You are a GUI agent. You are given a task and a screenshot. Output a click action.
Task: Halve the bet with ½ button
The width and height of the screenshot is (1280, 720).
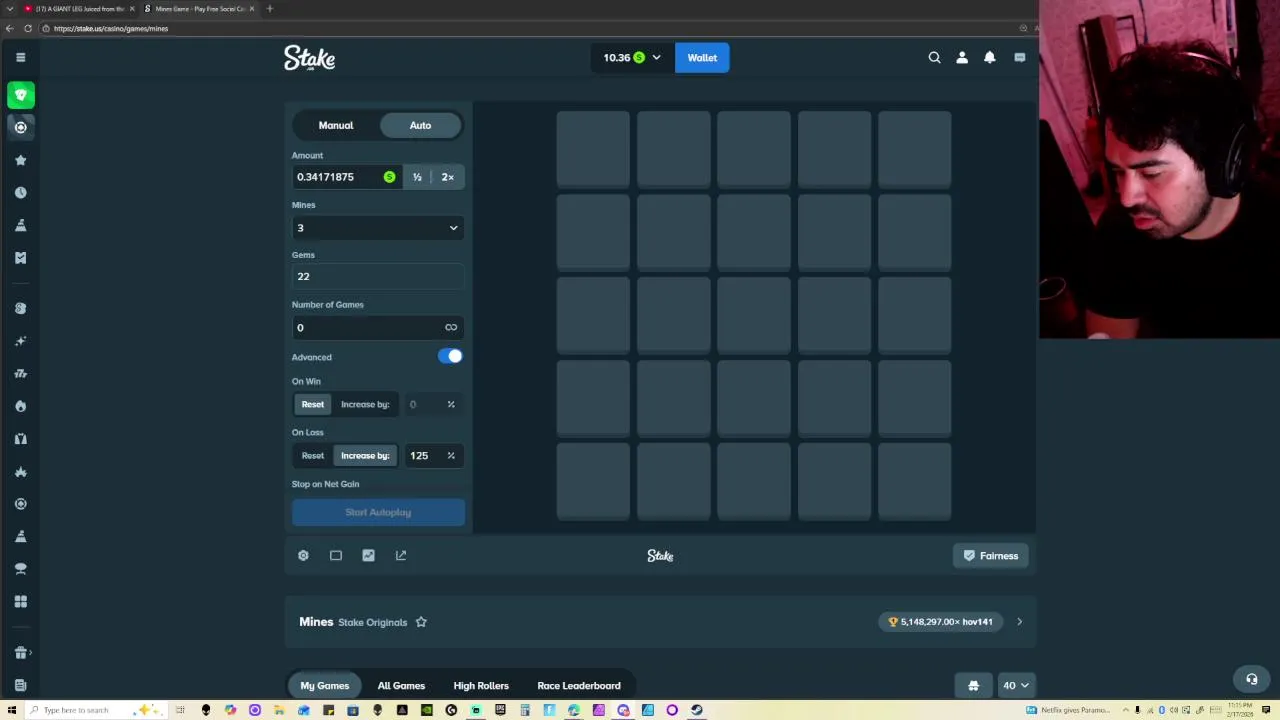pos(417,177)
